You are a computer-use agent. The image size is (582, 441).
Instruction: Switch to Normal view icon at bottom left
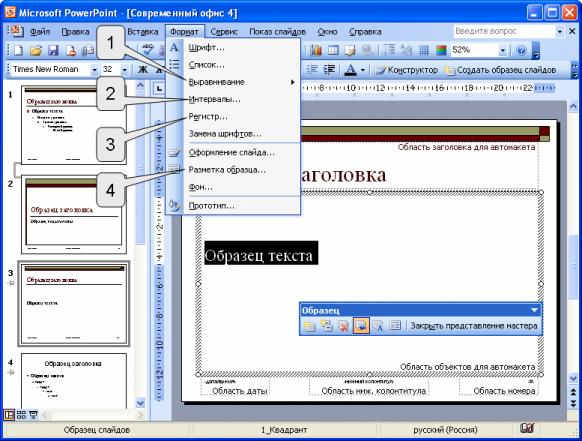(9, 414)
